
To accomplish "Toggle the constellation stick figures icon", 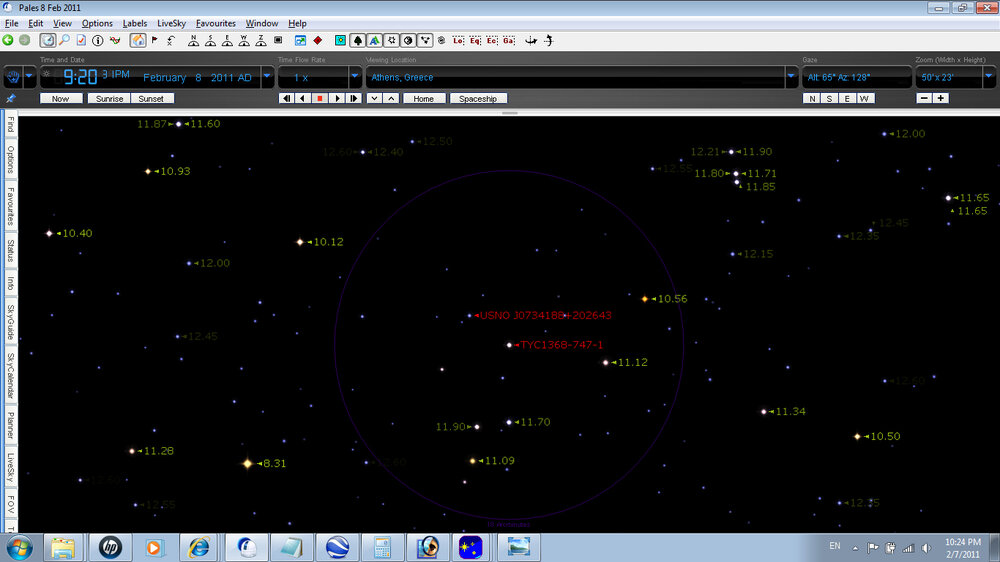I will 426,40.
